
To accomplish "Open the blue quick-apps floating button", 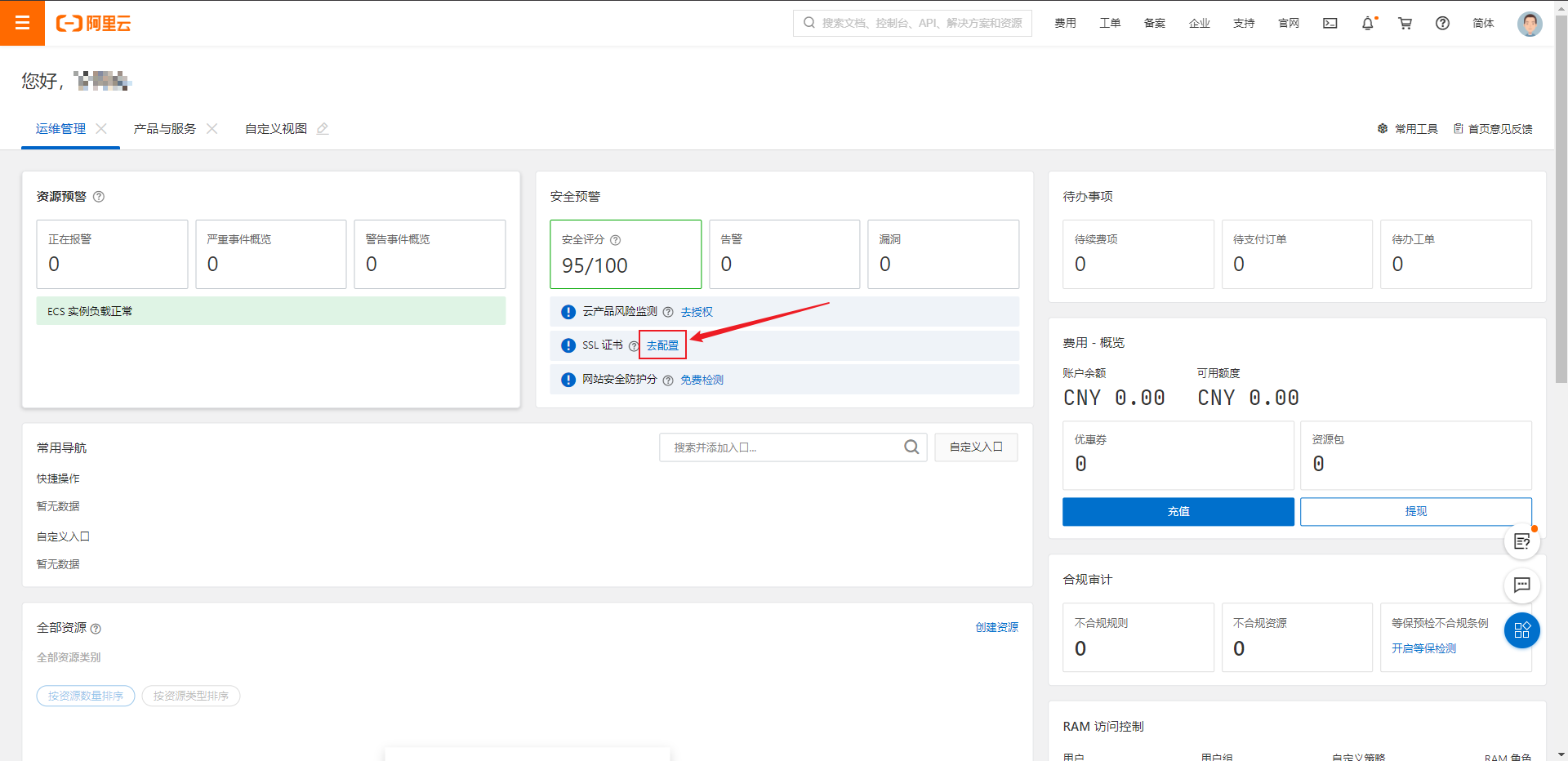I will click(1522, 630).
